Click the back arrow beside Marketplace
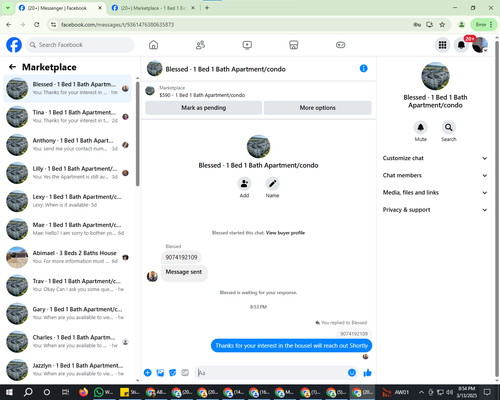The width and height of the screenshot is (500, 400). click(x=13, y=67)
